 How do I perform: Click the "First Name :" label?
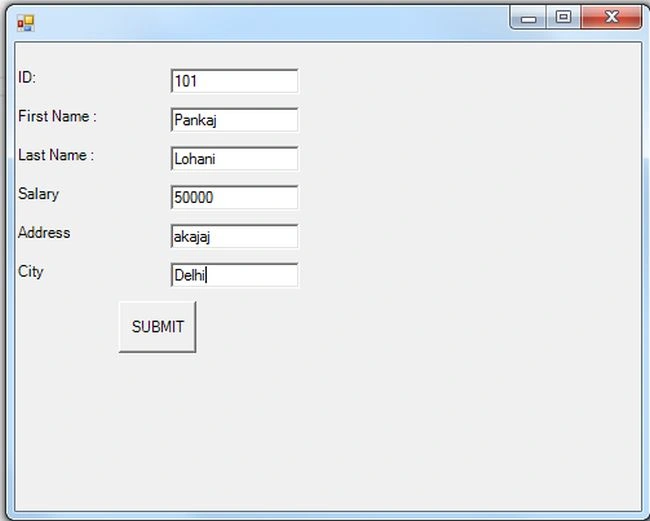point(58,116)
